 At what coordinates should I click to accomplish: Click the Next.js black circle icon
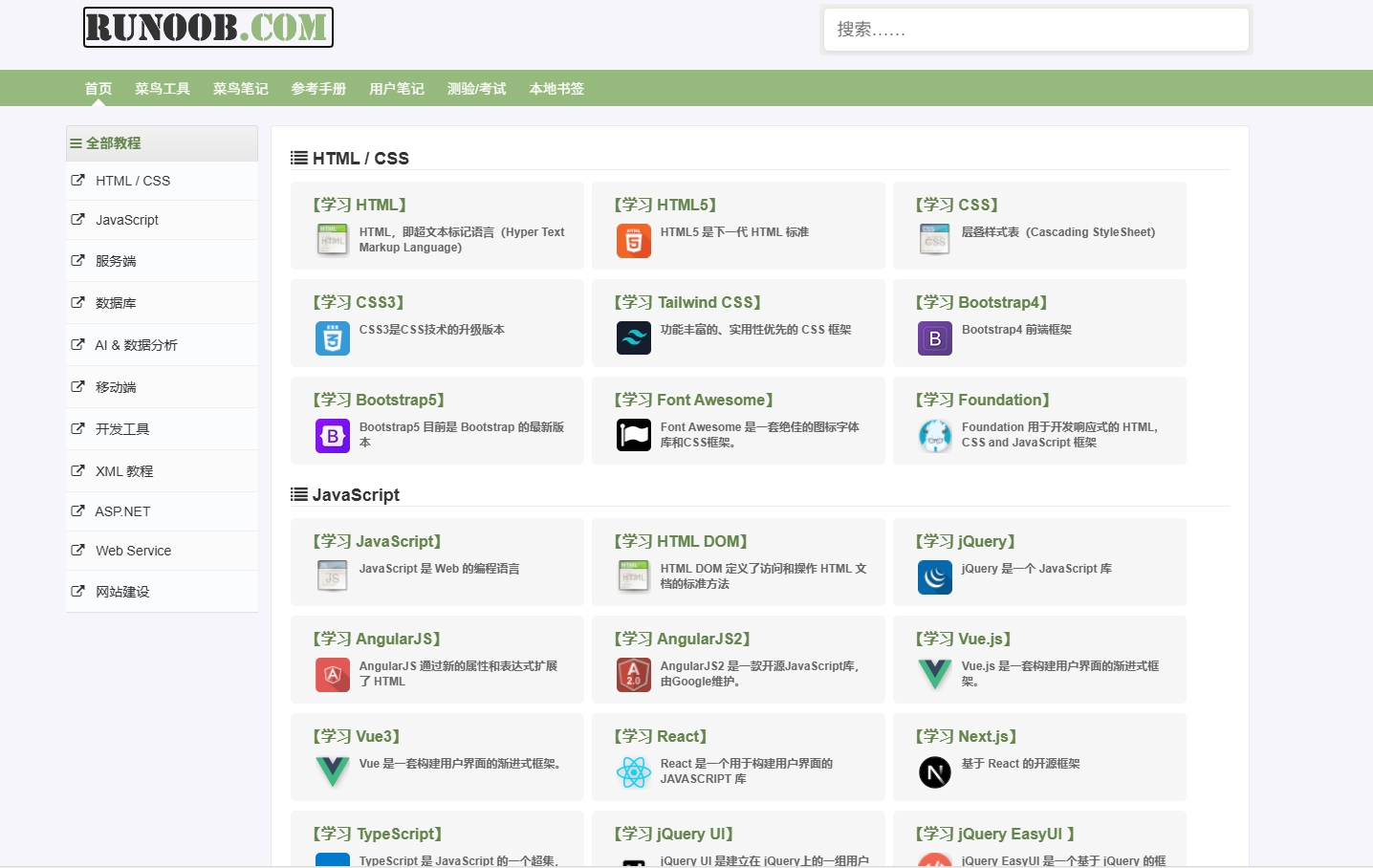click(934, 772)
